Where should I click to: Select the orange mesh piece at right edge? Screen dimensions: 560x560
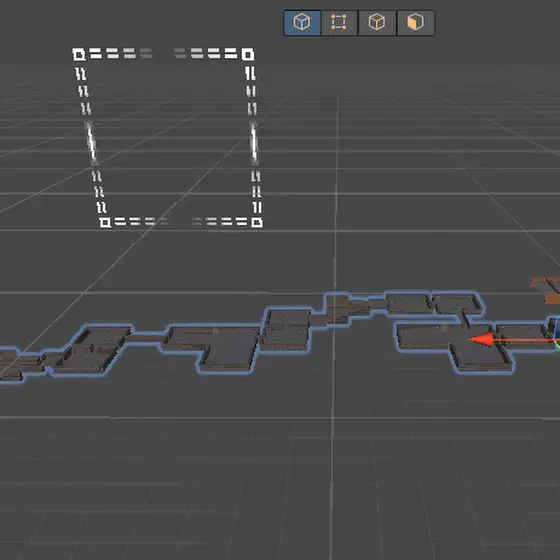coord(547,290)
